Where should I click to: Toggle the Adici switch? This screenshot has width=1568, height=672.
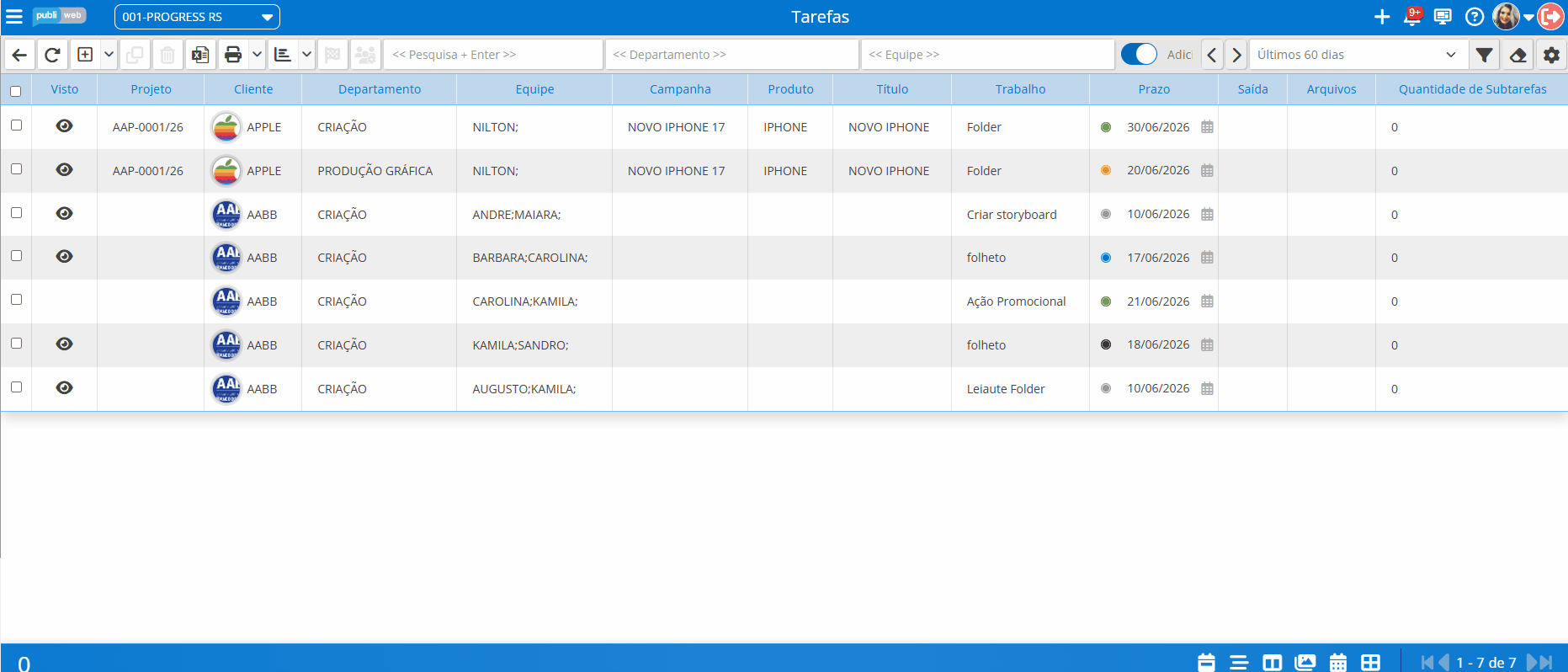tap(1139, 54)
